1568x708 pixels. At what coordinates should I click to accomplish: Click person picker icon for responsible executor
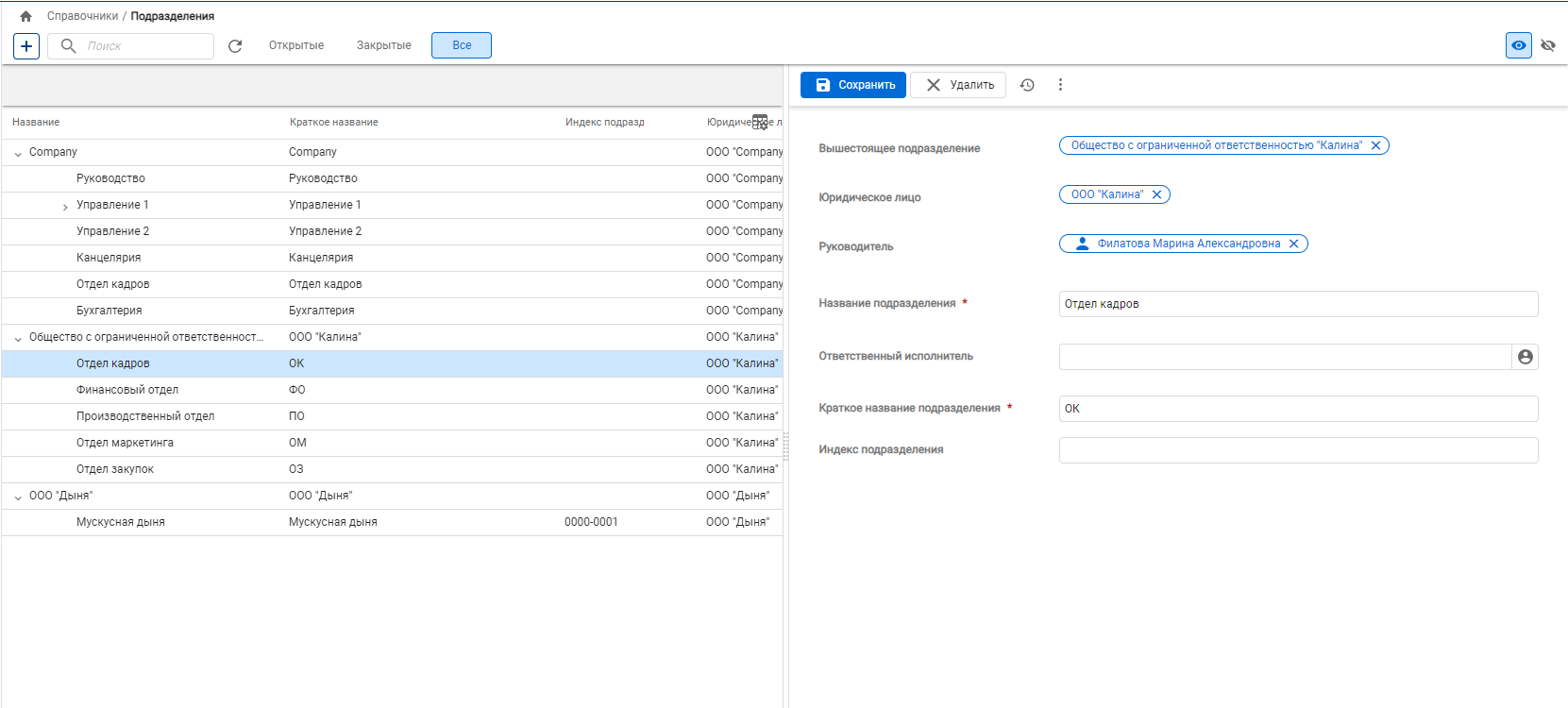1525,357
